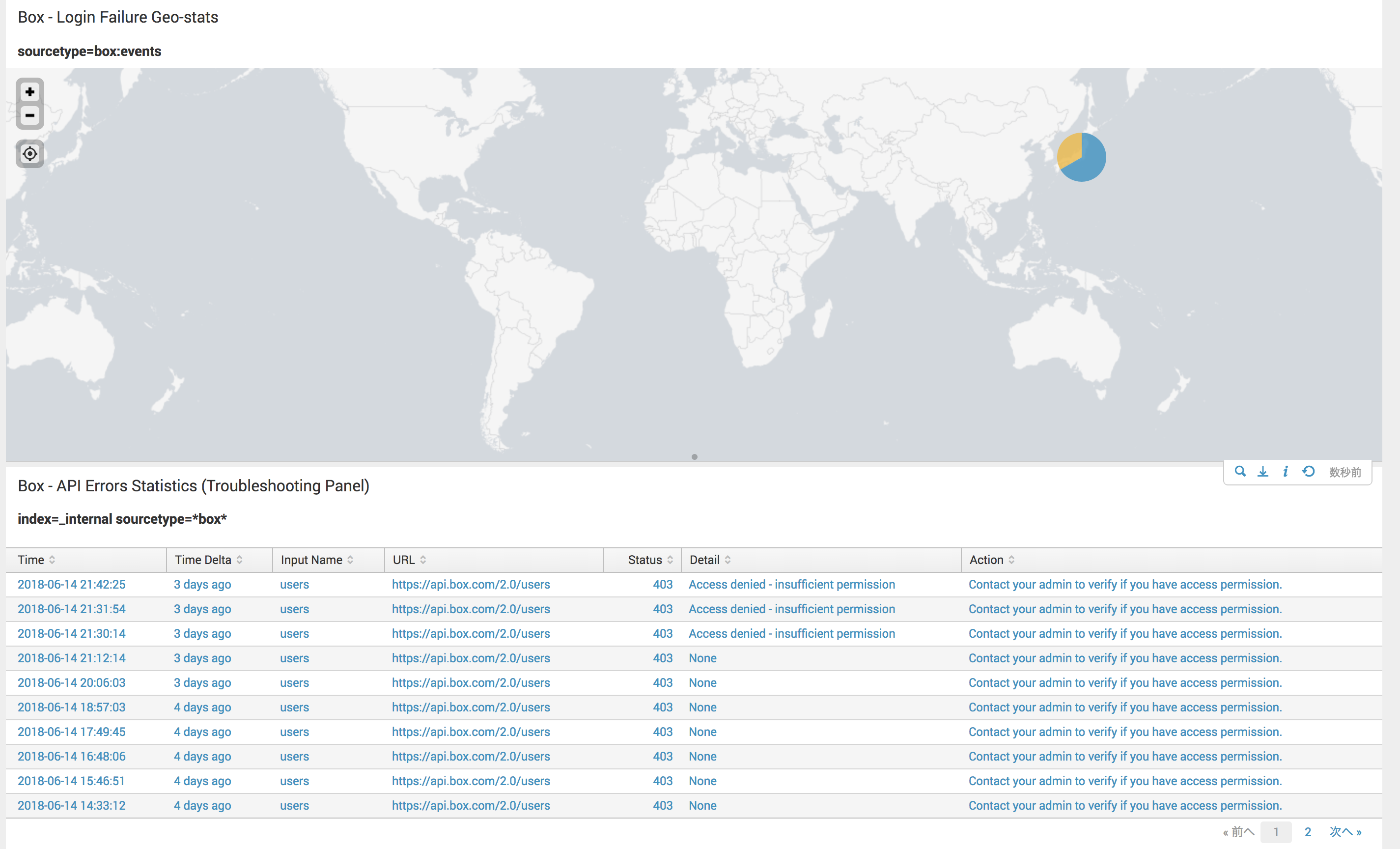View search job info via the i icon
Image resolution: width=1400 pixels, height=849 pixels.
pos(1285,471)
